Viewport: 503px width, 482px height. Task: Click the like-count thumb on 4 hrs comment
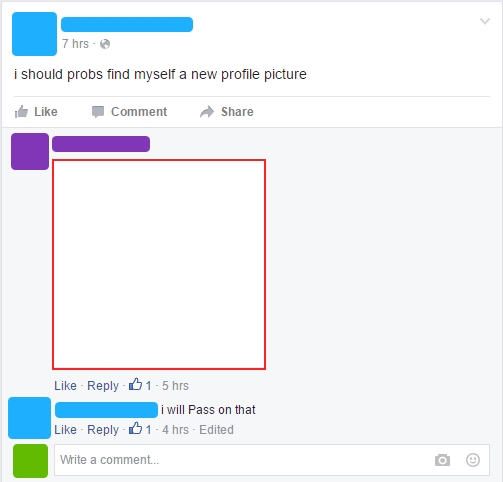tap(135, 428)
